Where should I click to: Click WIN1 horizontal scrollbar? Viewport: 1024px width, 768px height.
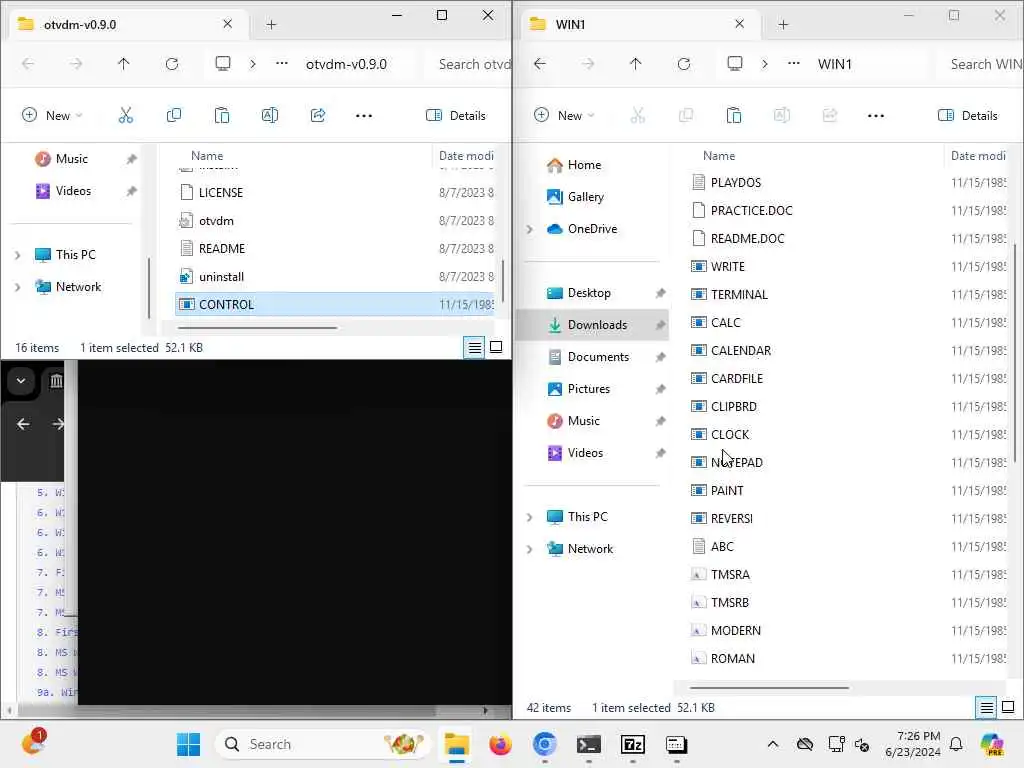point(769,688)
